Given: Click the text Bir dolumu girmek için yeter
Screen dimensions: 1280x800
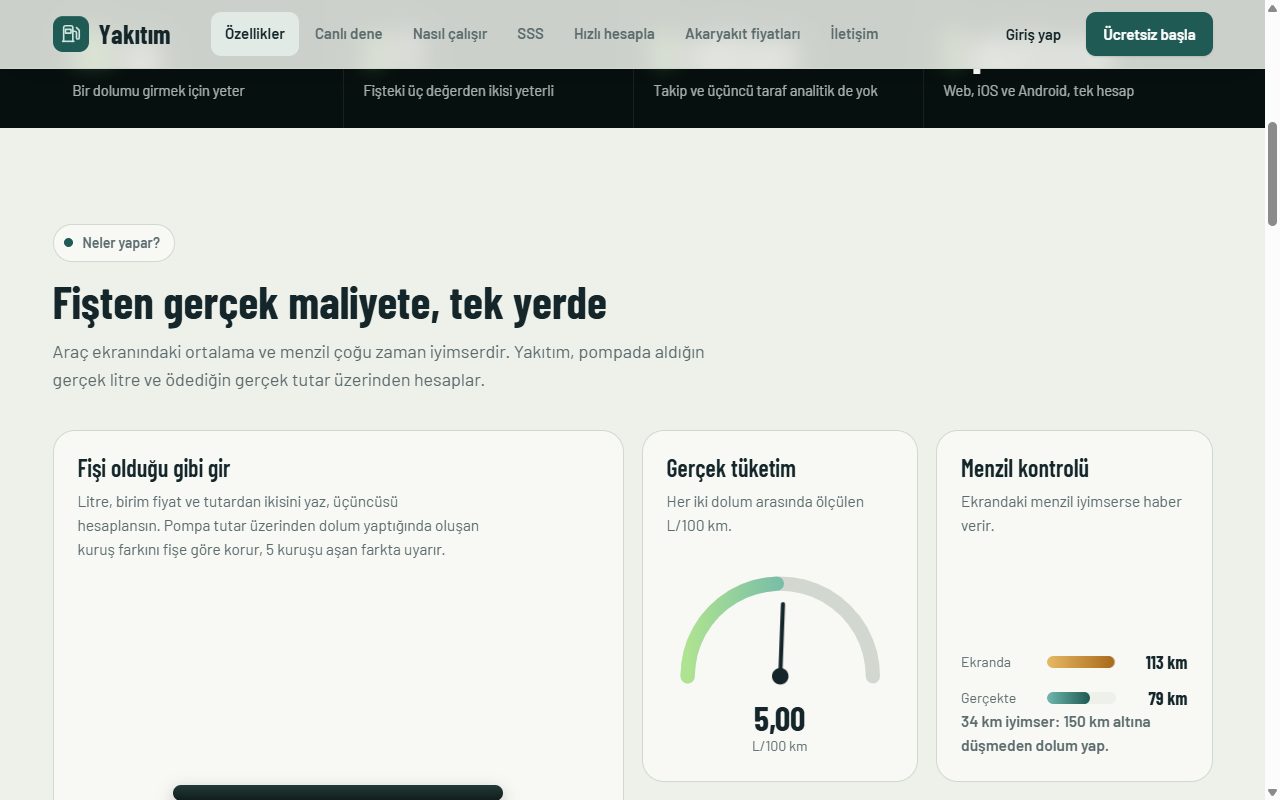Looking at the screenshot, I should point(158,91).
